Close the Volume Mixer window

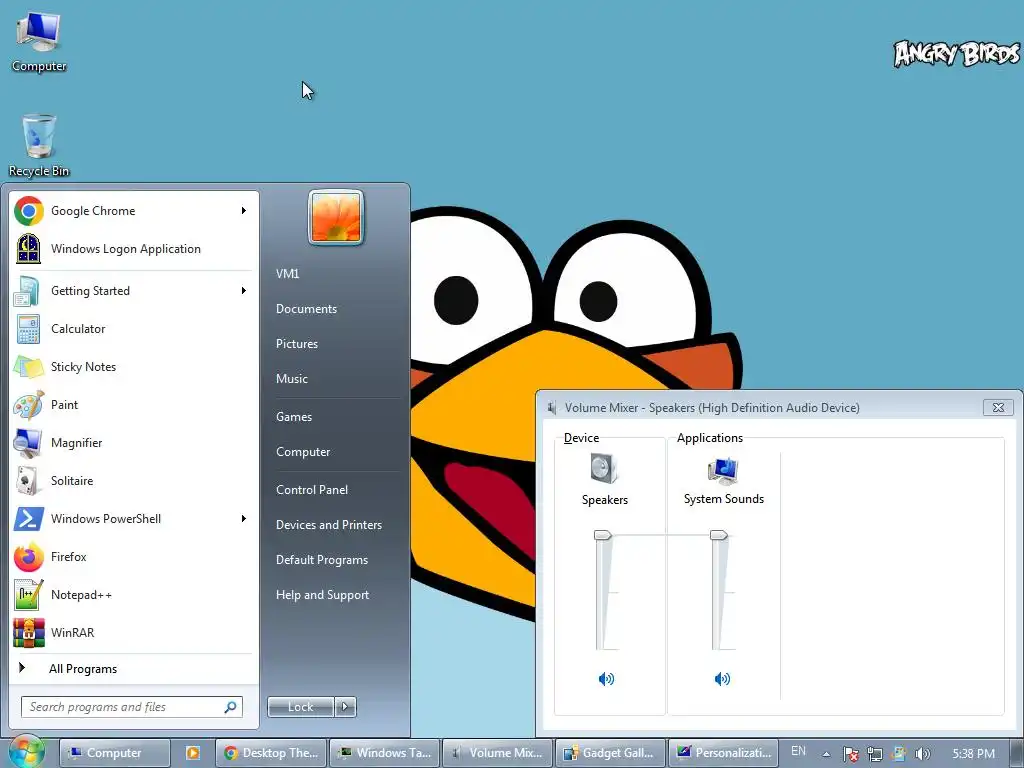click(x=998, y=408)
